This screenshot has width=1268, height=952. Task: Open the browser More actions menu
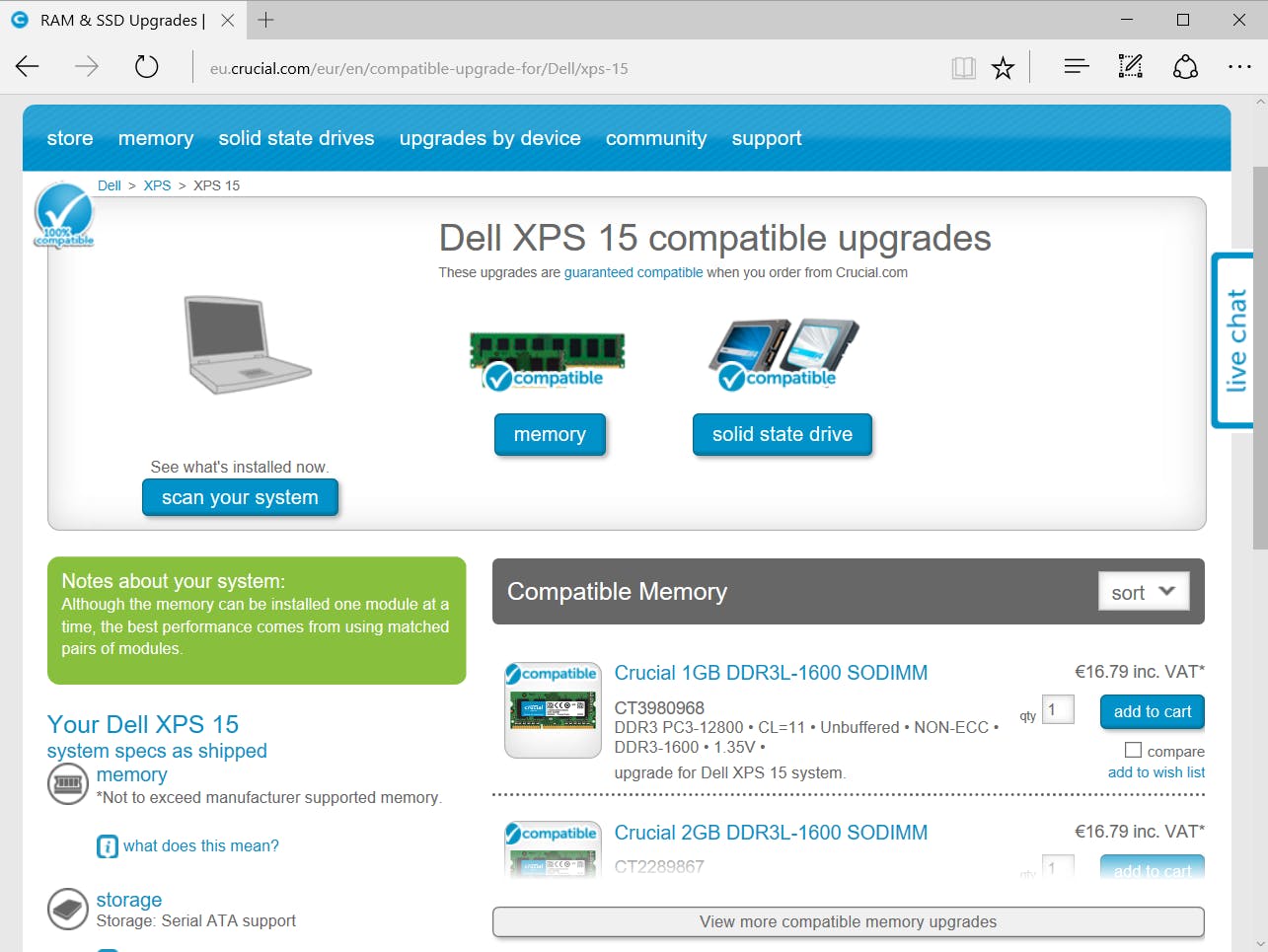[x=1239, y=66]
